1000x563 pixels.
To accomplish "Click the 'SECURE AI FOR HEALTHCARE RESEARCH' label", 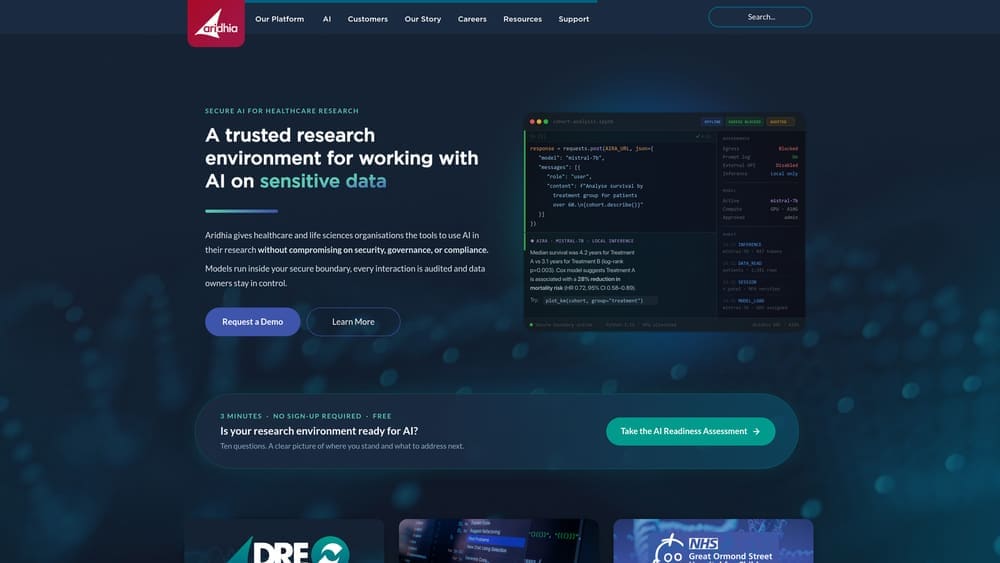I will coord(282,111).
